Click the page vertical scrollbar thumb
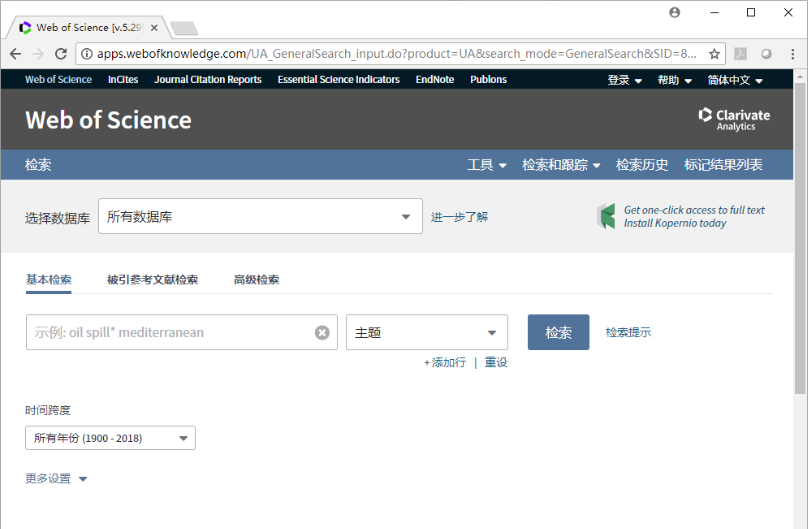The image size is (809, 529). point(800,237)
